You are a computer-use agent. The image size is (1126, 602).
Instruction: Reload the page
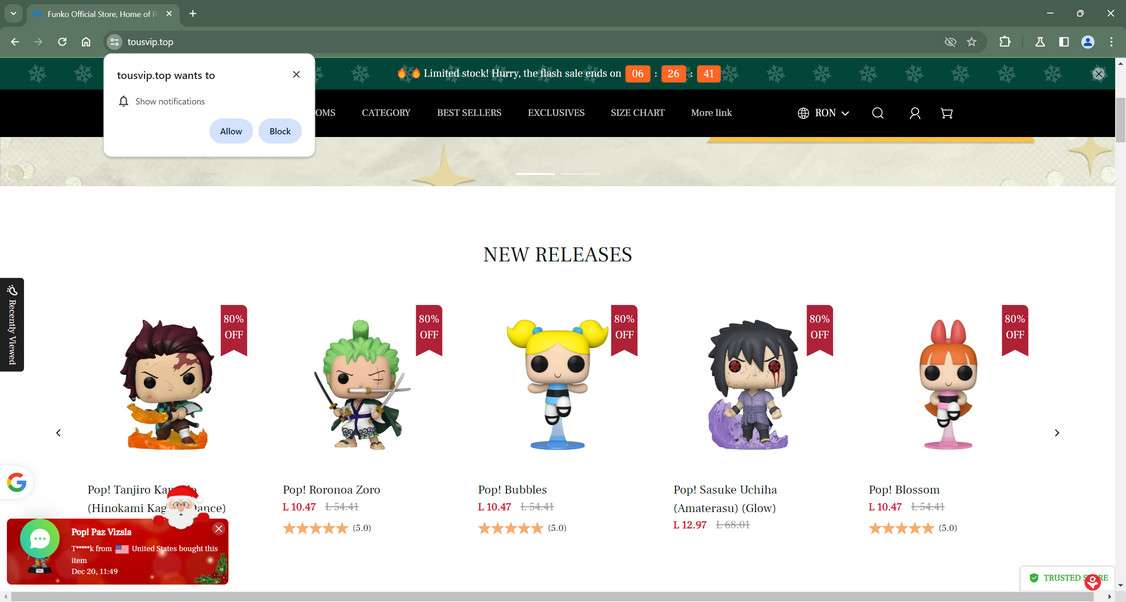click(62, 42)
